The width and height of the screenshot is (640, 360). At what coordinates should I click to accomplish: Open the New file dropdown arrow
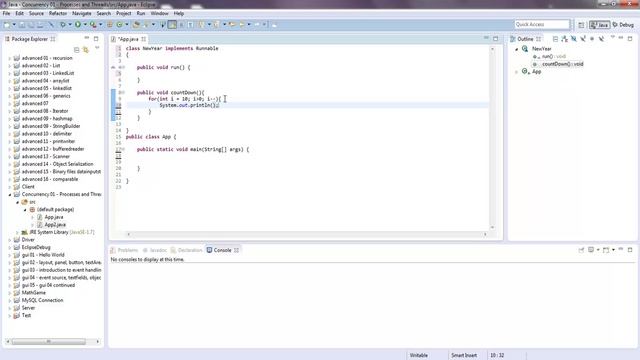click(14, 25)
